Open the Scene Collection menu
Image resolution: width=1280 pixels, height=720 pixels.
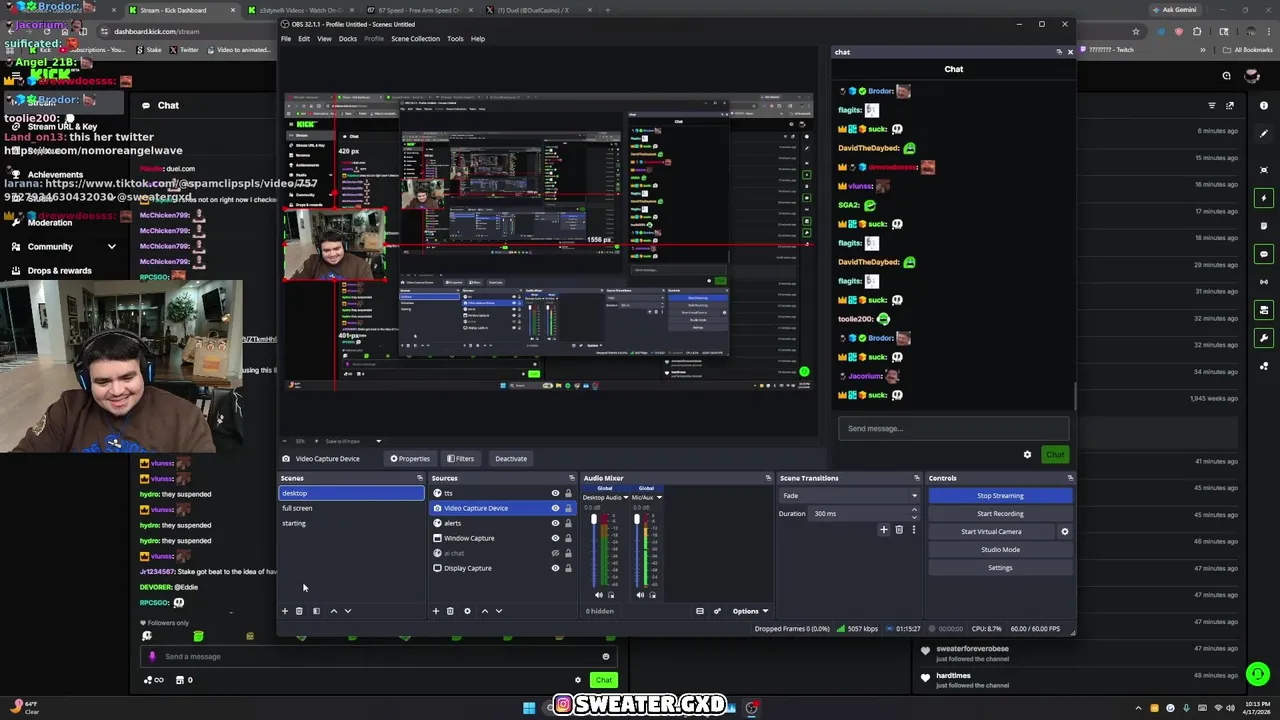click(415, 39)
